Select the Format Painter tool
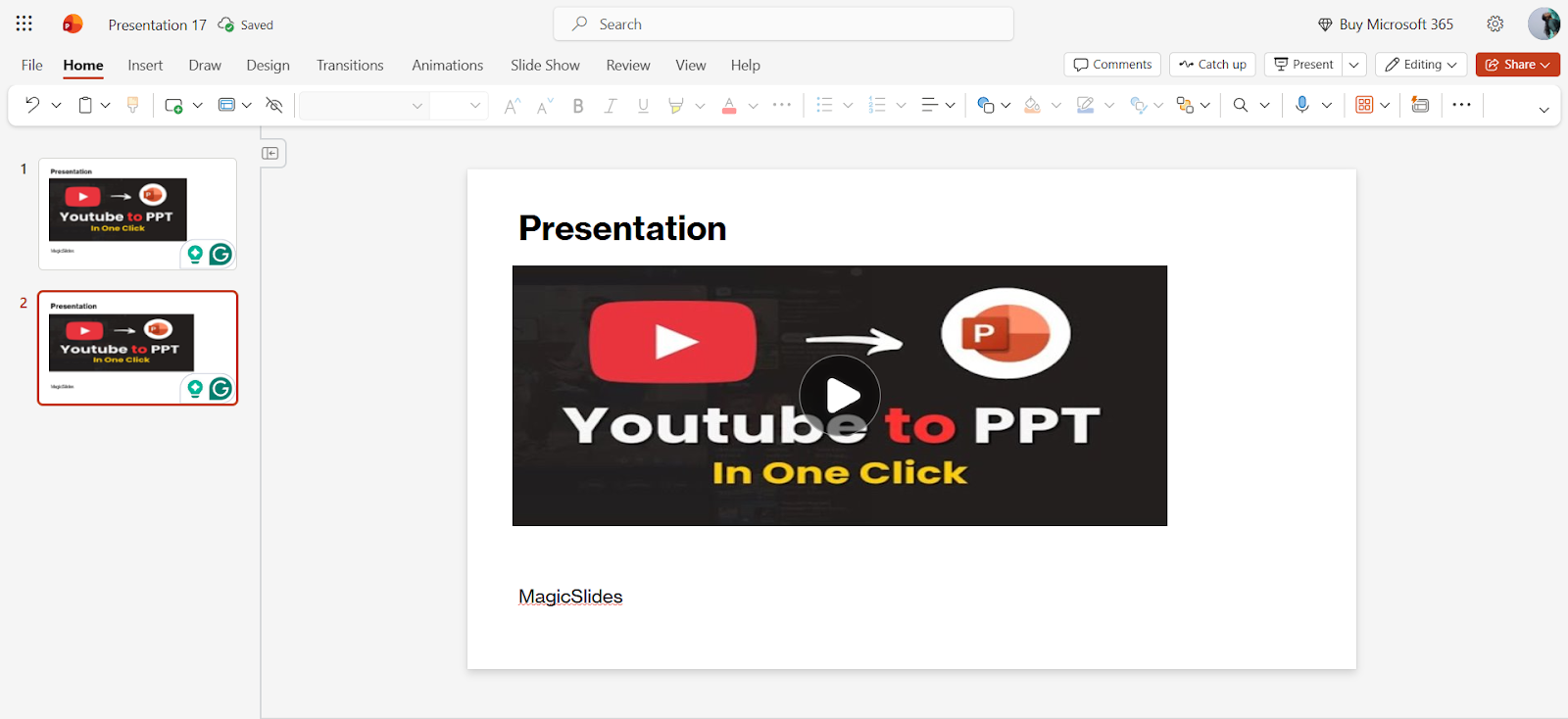Viewport: 1568px width, 719px height. tap(133, 105)
